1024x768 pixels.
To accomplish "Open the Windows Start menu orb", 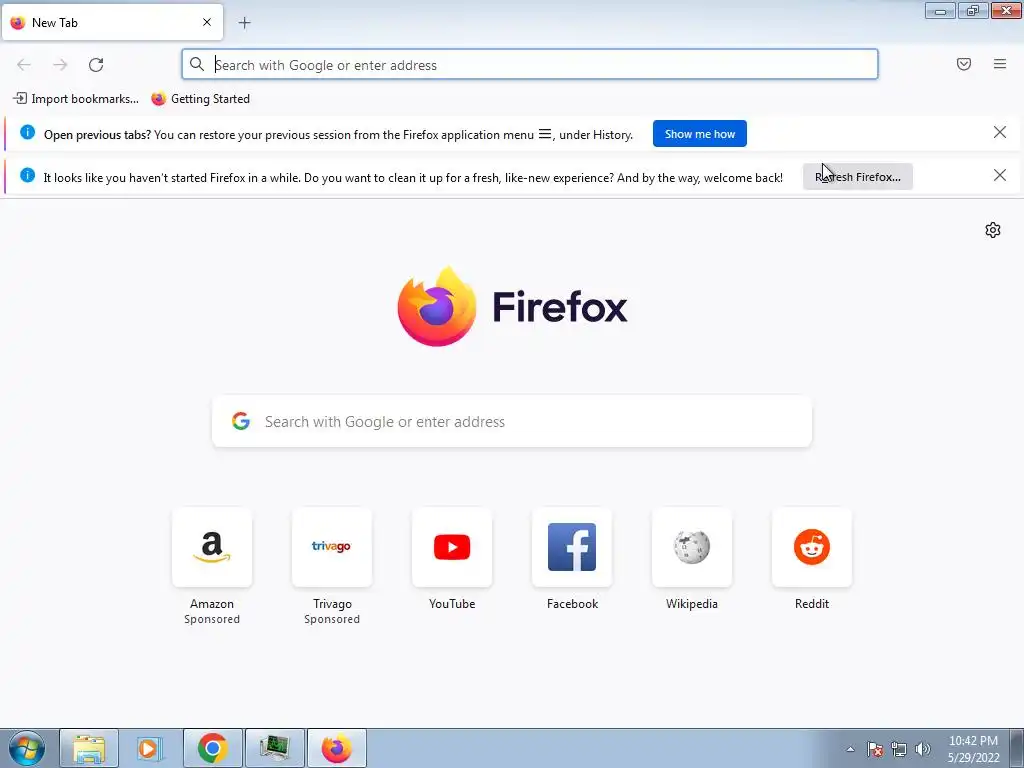I will pyautogui.click(x=27, y=748).
